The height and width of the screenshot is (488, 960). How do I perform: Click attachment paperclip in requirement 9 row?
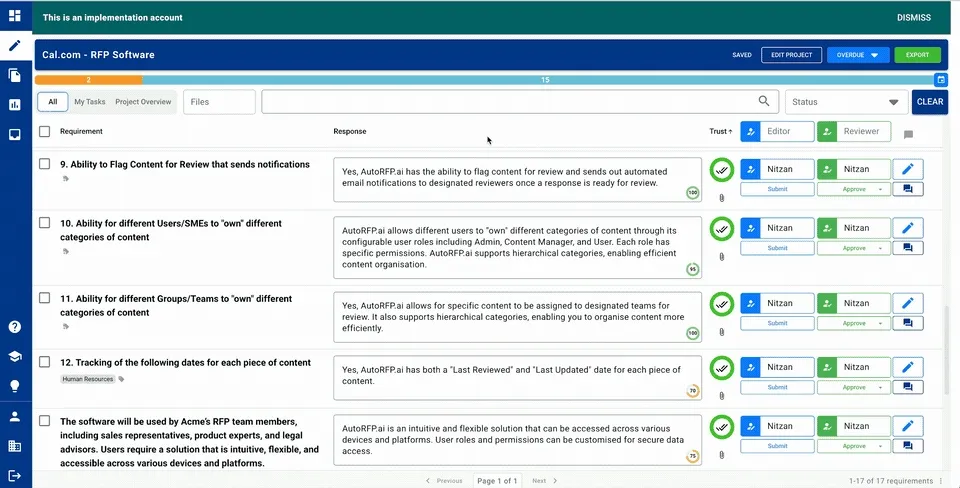(722, 198)
